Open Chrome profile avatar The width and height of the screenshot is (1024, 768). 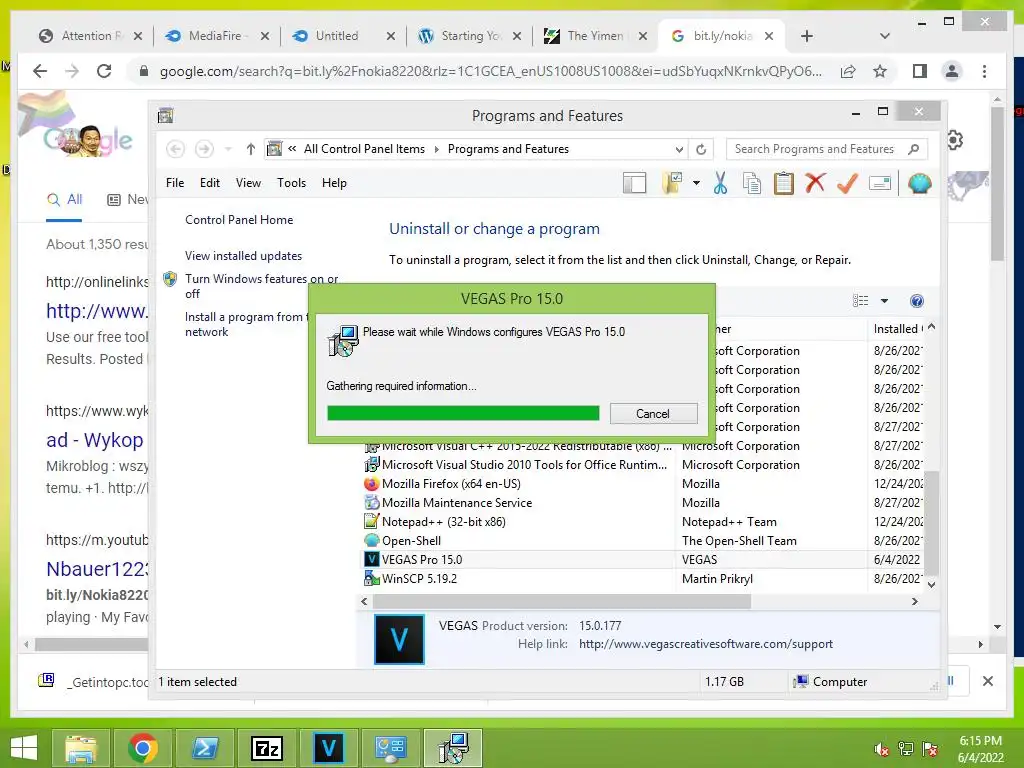[x=952, y=71]
